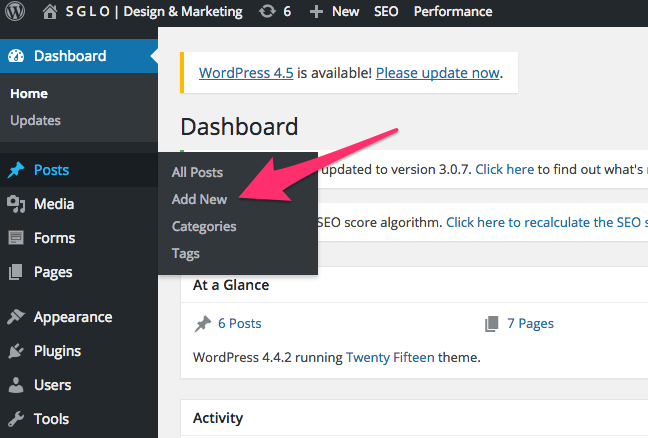648x438 pixels.
Task: Click the home icon beside site name
Action: (x=50, y=12)
